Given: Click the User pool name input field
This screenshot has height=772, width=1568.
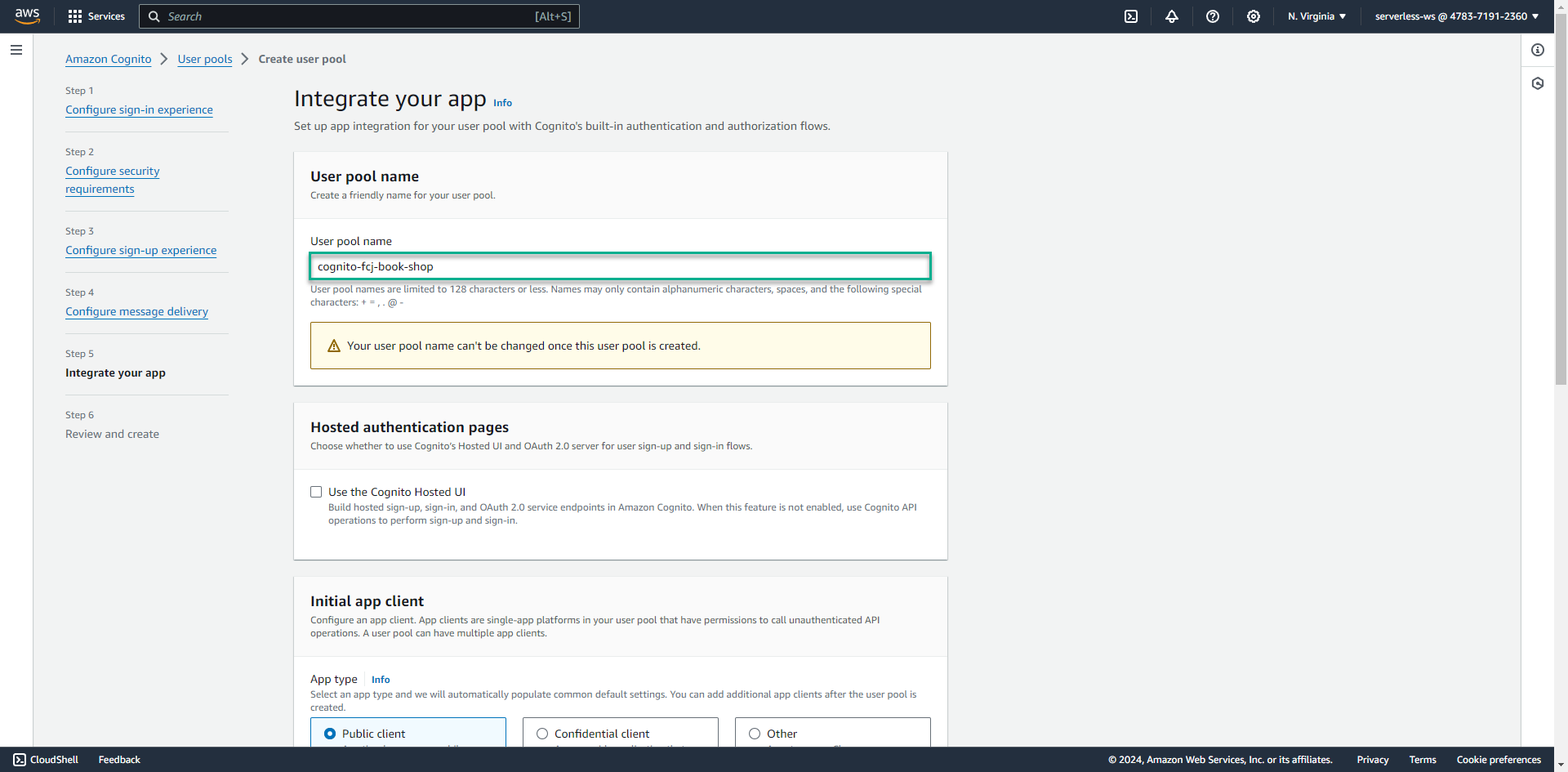Looking at the screenshot, I should [621, 266].
